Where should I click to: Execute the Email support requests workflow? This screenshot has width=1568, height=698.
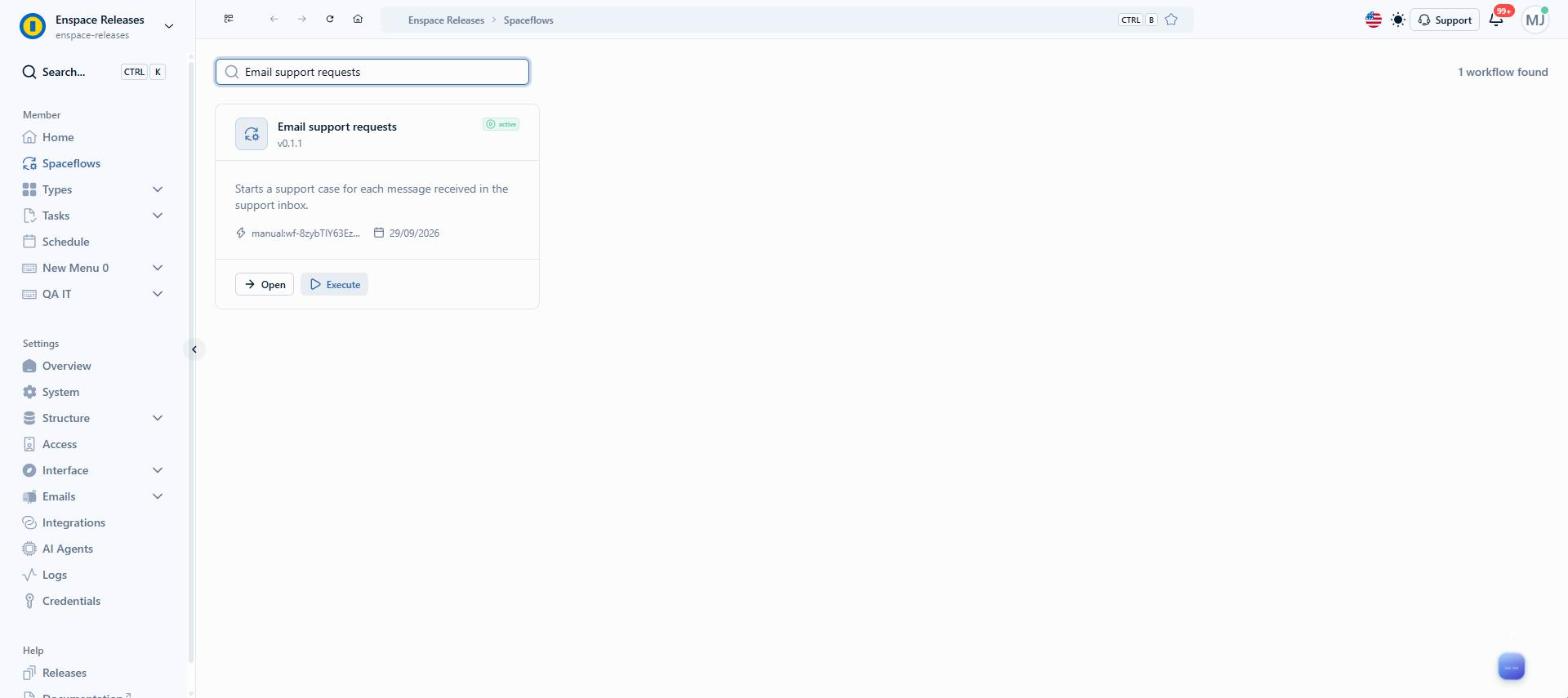pyautogui.click(x=334, y=284)
